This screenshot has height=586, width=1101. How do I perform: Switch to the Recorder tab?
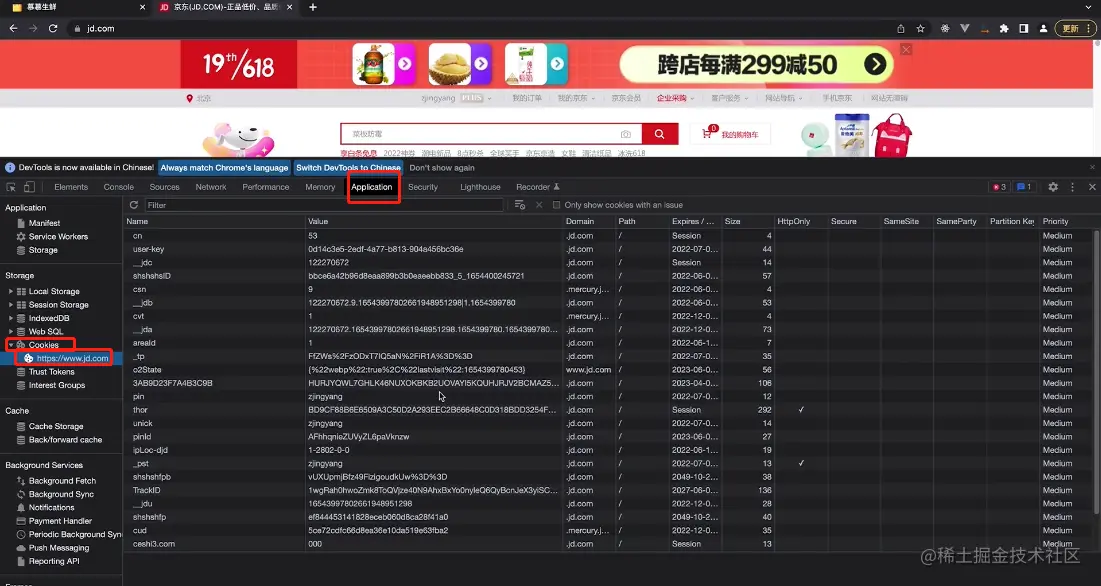(538, 187)
